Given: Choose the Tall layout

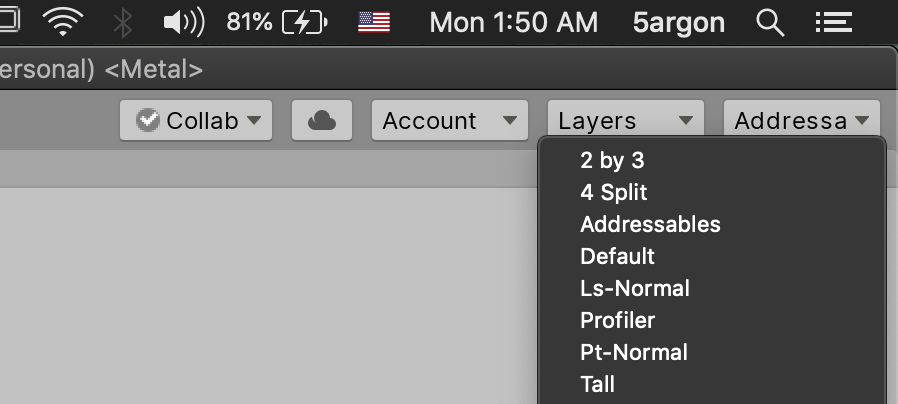Looking at the screenshot, I should (x=597, y=384).
